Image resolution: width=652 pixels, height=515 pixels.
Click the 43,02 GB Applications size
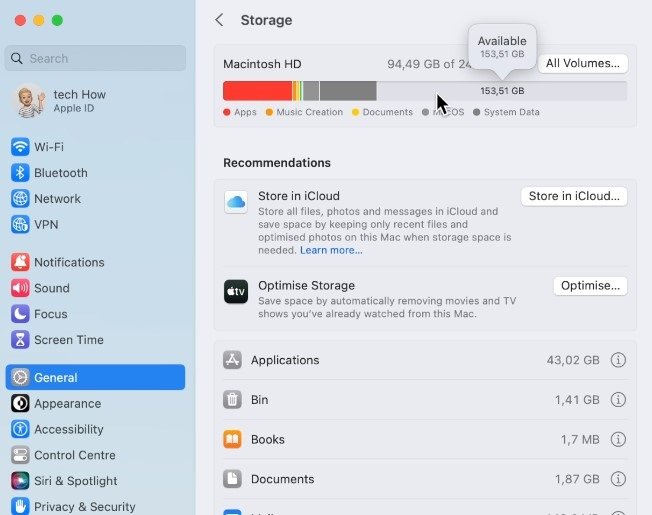(573, 360)
